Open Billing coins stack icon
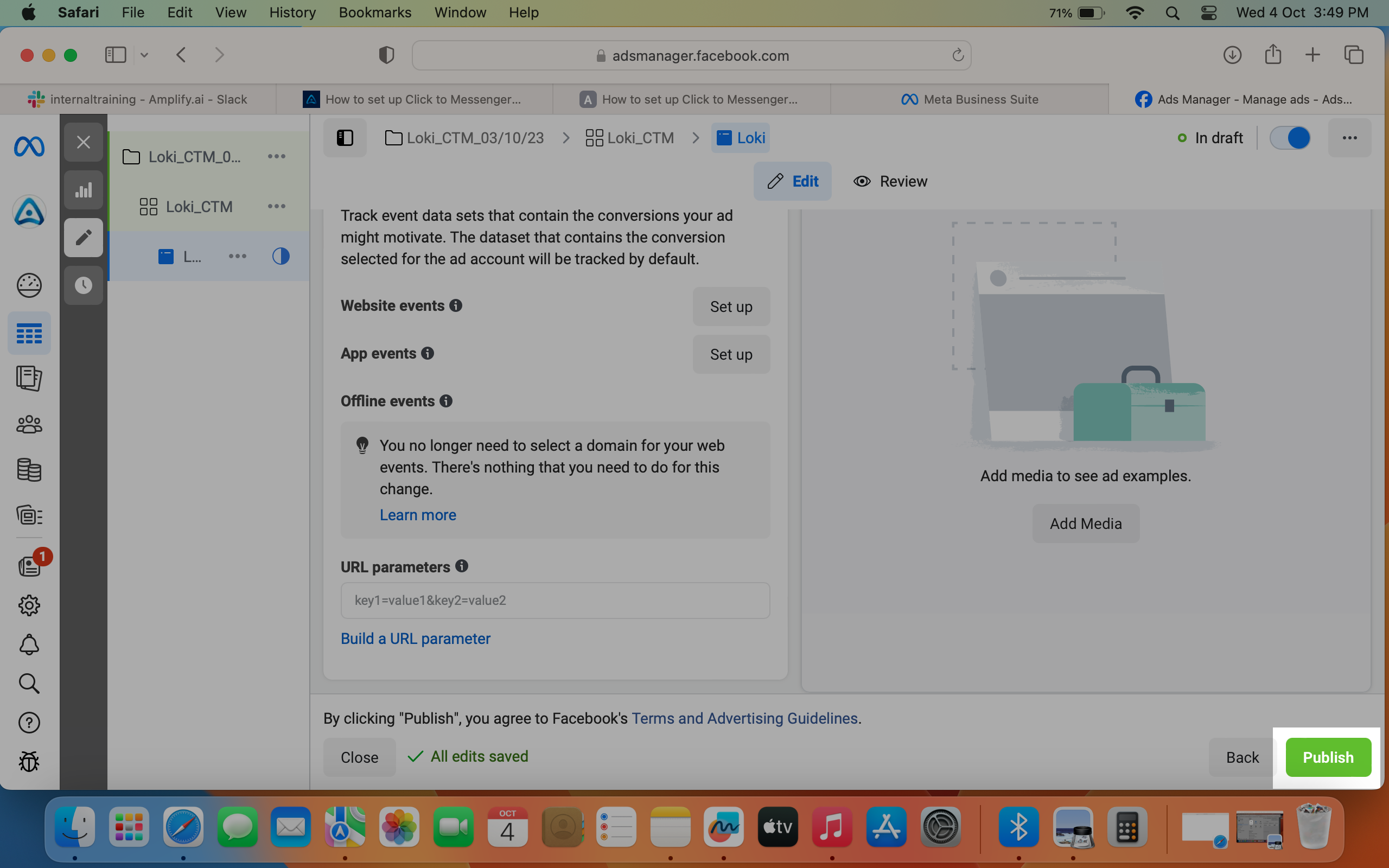The image size is (1389, 868). pyautogui.click(x=29, y=470)
